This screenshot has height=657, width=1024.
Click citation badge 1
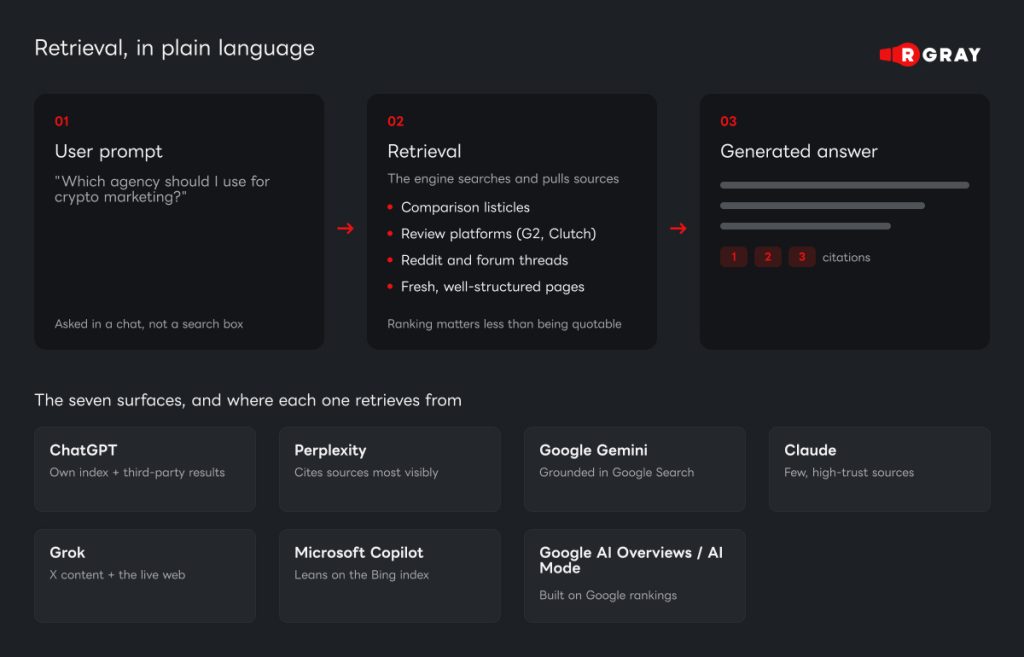[x=733, y=257]
